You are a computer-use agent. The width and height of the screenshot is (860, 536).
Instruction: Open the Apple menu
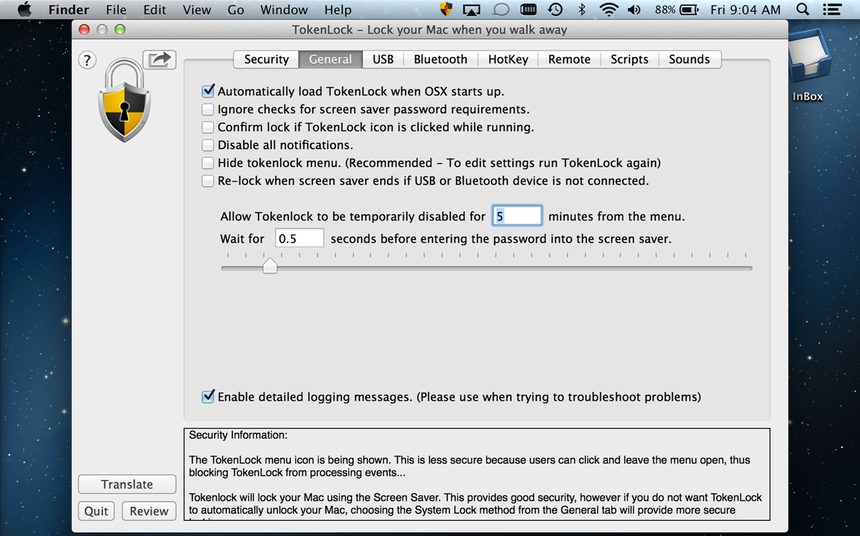pos(24,10)
